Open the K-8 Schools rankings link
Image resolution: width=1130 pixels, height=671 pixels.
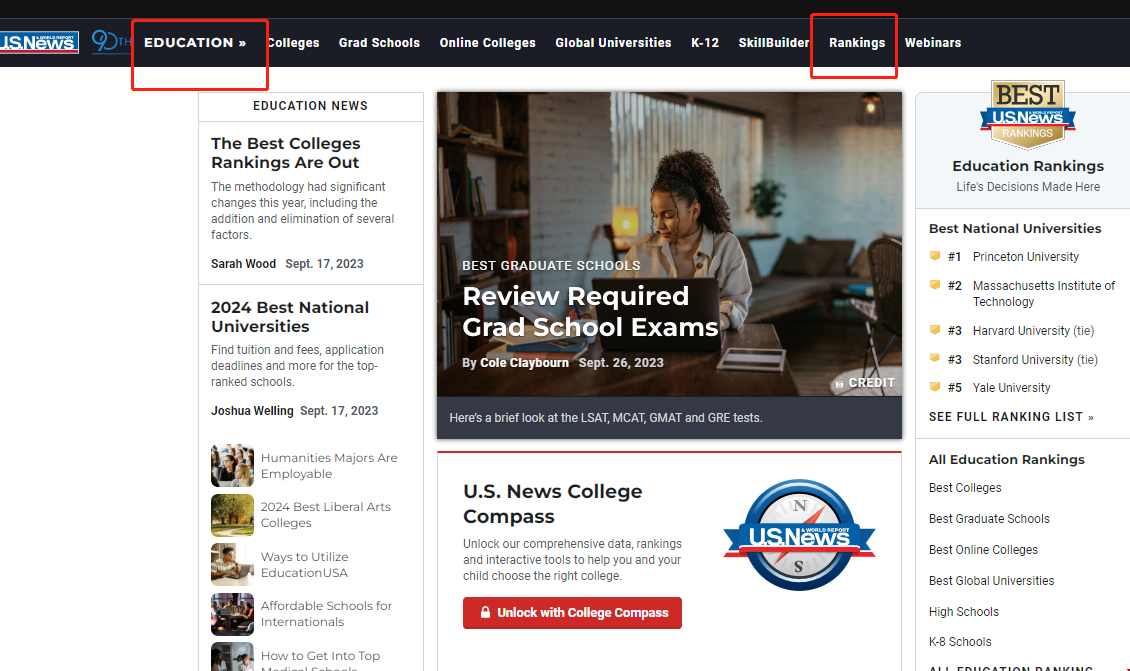[960, 641]
